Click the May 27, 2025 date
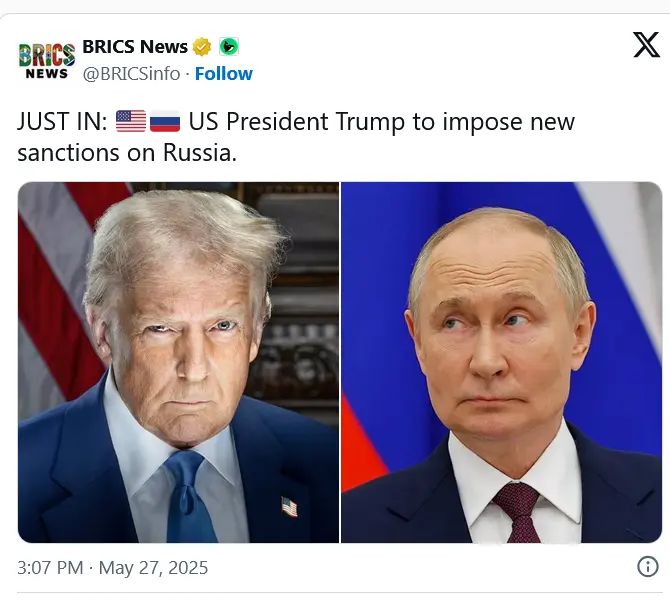Image resolution: width=670 pixels, height=605 pixels. (153, 568)
